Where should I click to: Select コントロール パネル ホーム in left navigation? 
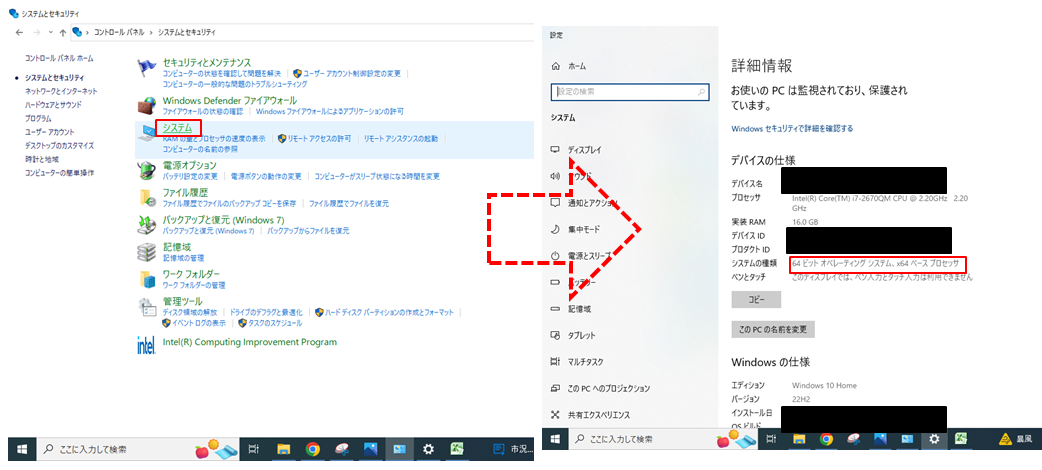coord(59,59)
